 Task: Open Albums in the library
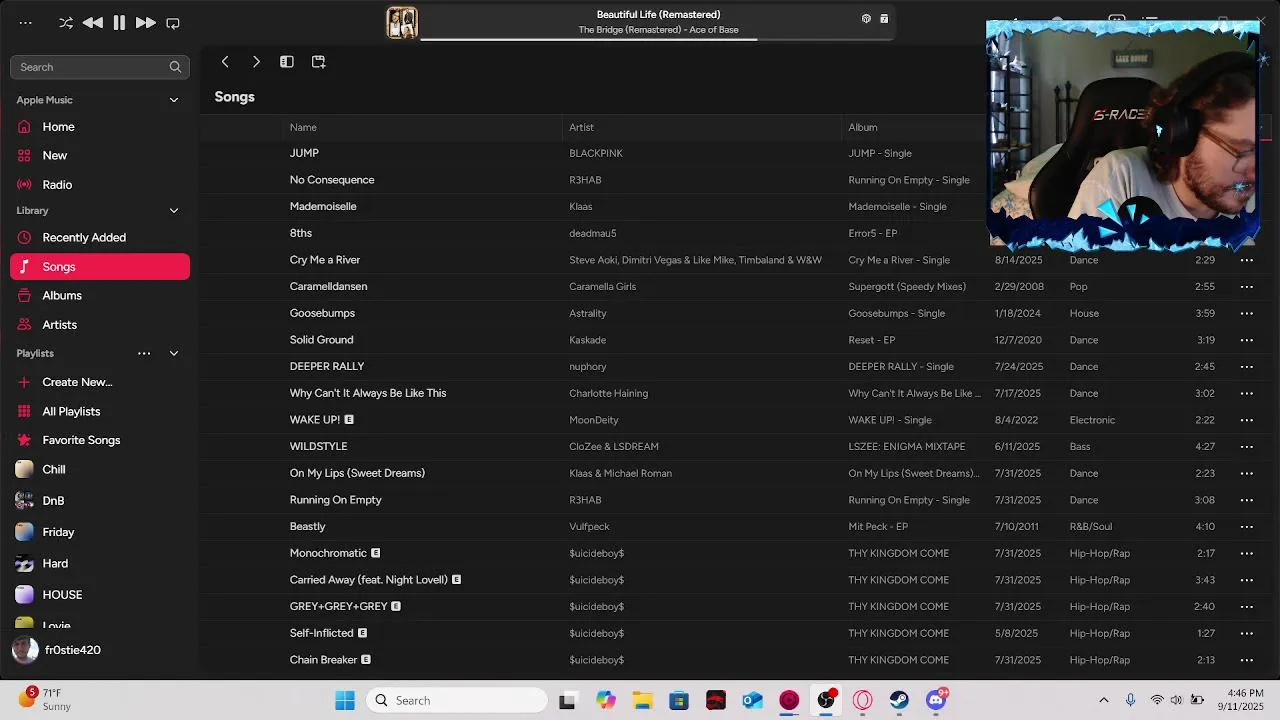(x=99, y=296)
